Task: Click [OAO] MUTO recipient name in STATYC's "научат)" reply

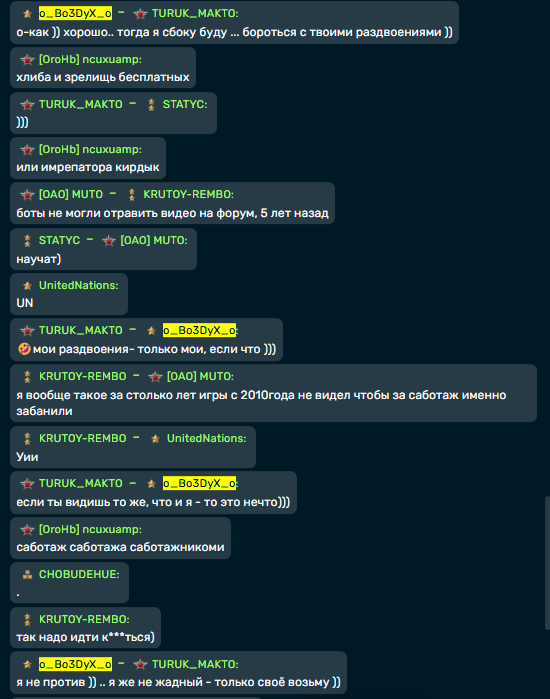Action: tap(154, 241)
